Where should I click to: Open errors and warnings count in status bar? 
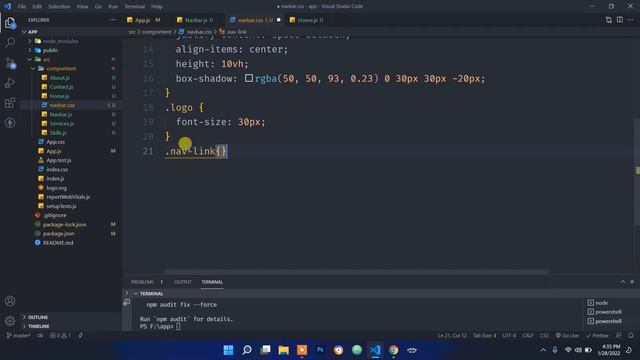[60, 336]
